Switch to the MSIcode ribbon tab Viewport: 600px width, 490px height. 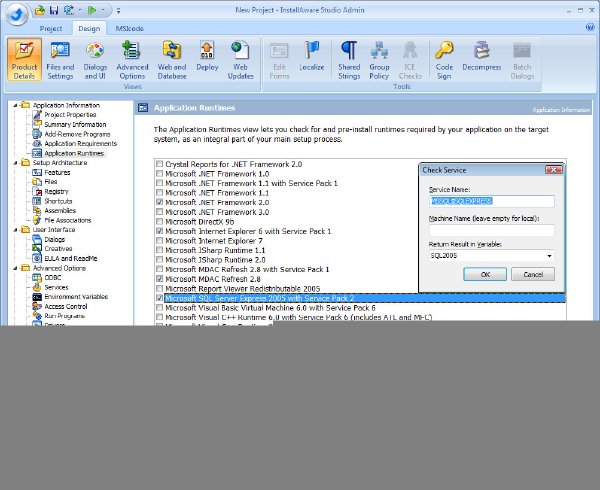click(x=129, y=29)
